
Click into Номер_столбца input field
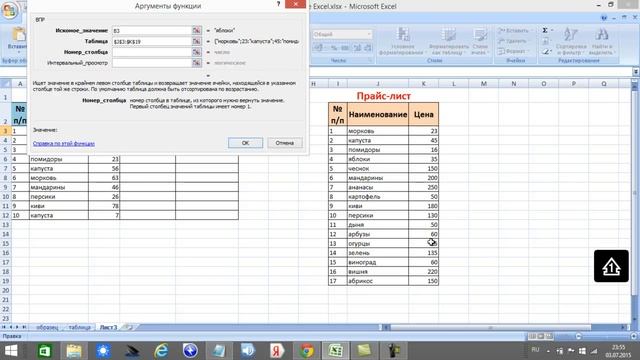click(152, 52)
